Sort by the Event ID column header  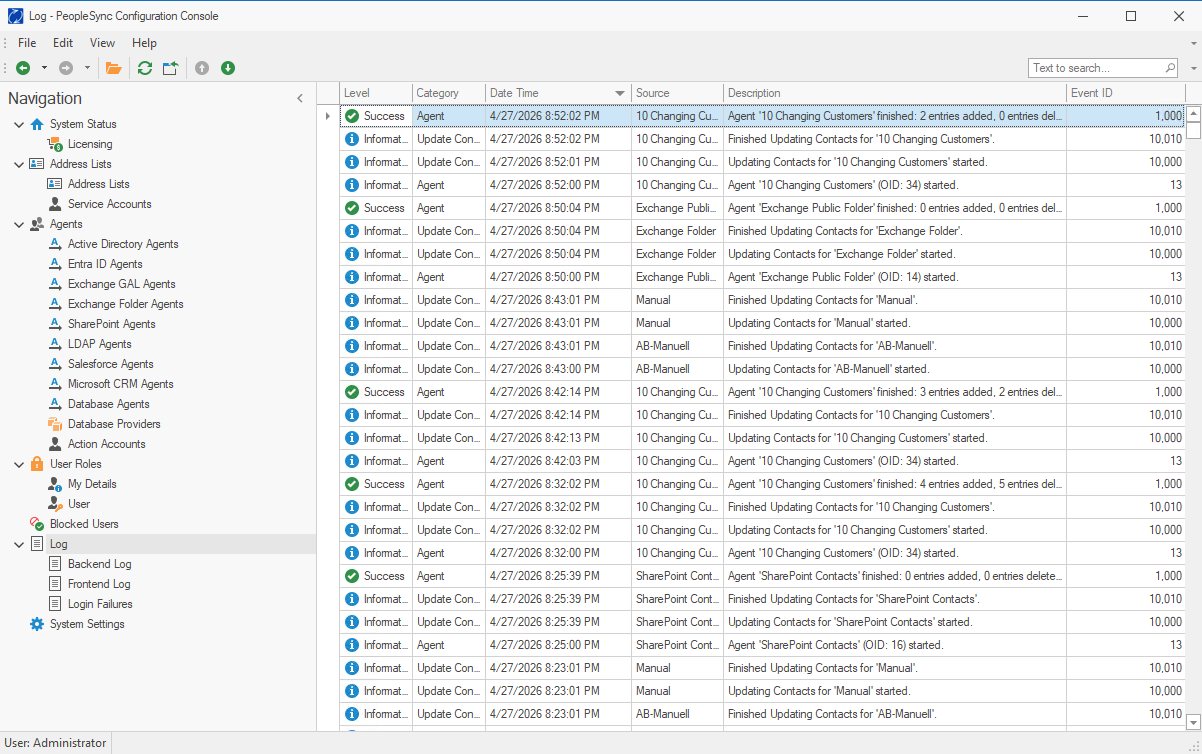pyautogui.click(x=1126, y=93)
